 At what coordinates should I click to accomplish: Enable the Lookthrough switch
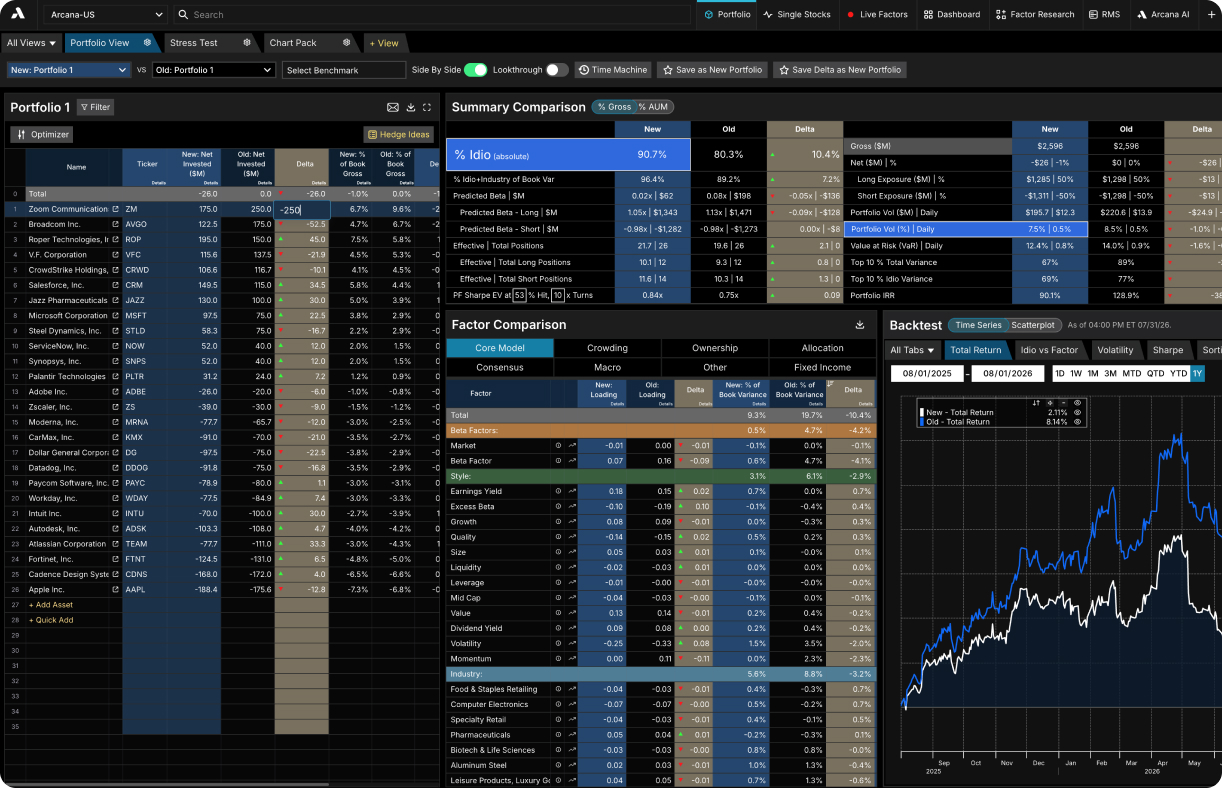pyautogui.click(x=557, y=70)
